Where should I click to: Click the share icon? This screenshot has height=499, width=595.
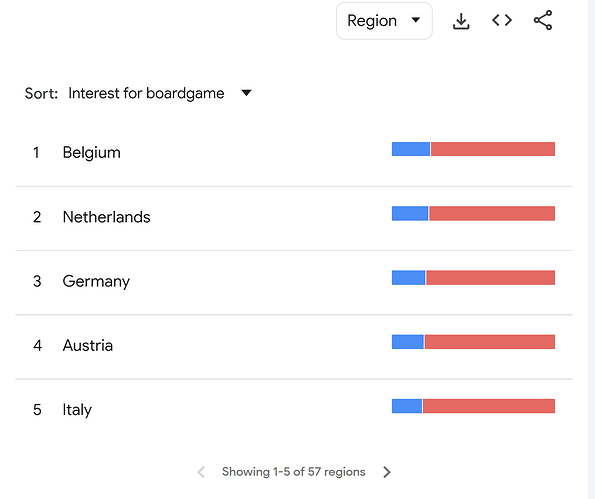pos(543,20)
